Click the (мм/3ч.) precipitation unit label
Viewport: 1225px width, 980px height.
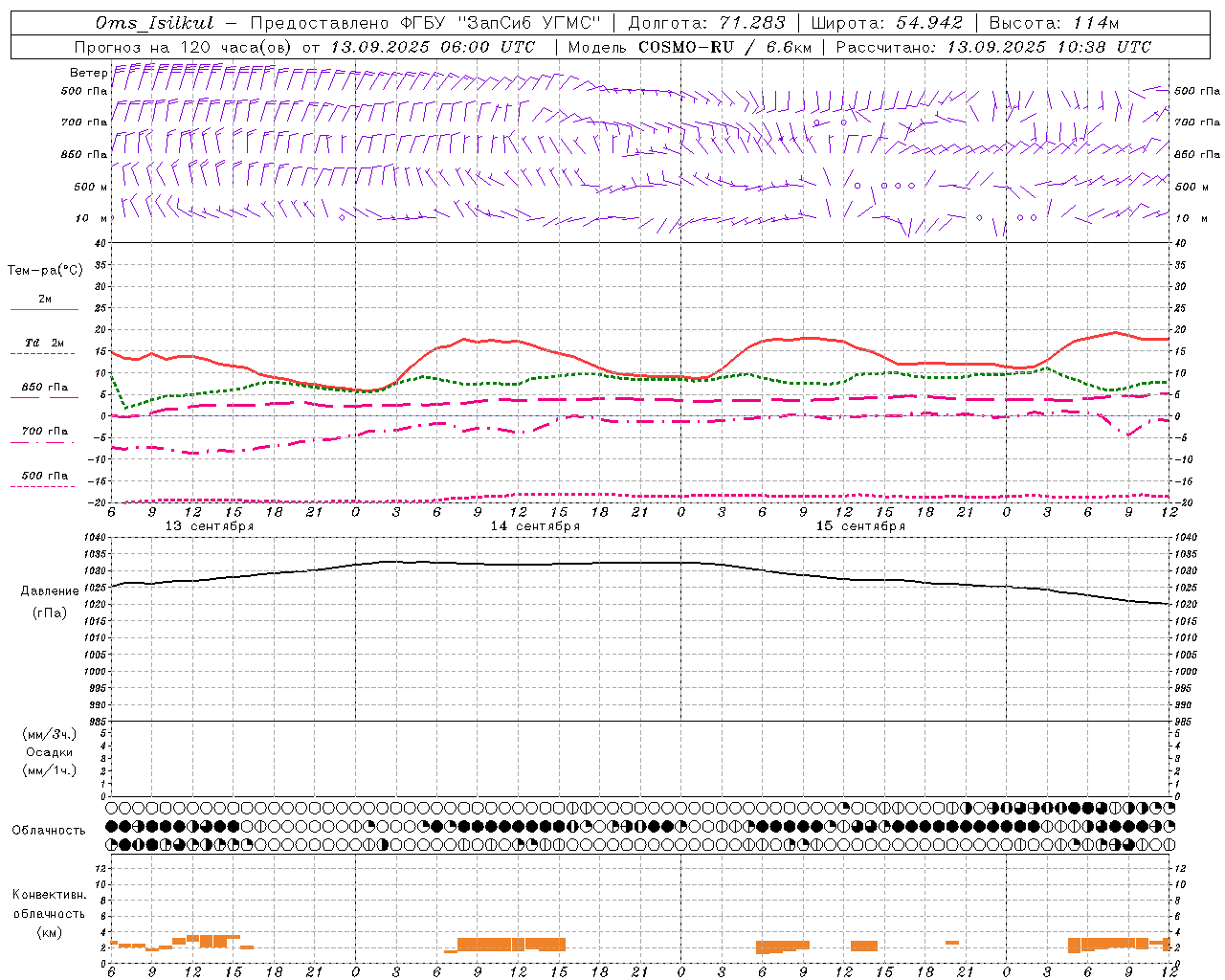50,734
